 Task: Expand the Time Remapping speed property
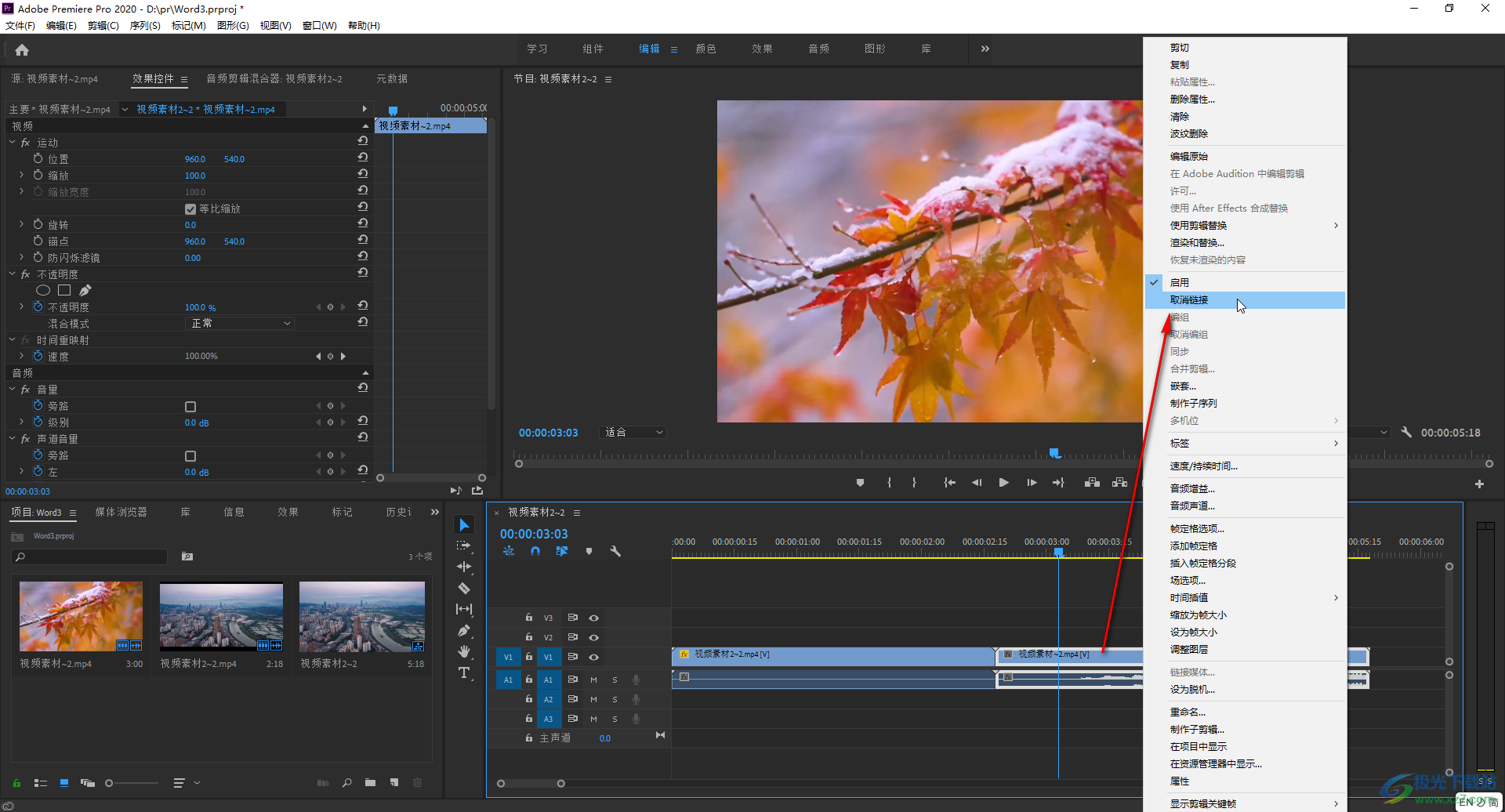click(x=22, y=357)
